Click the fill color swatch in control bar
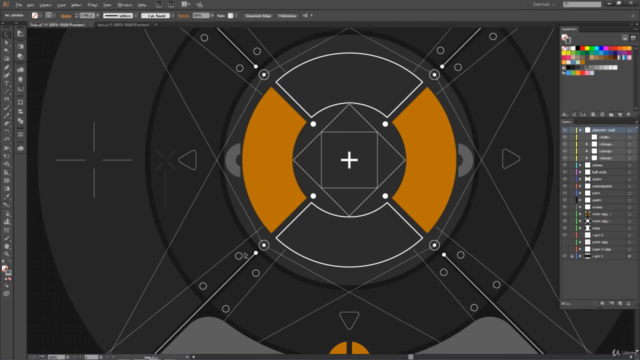The image size is (640, 360). 35,16
